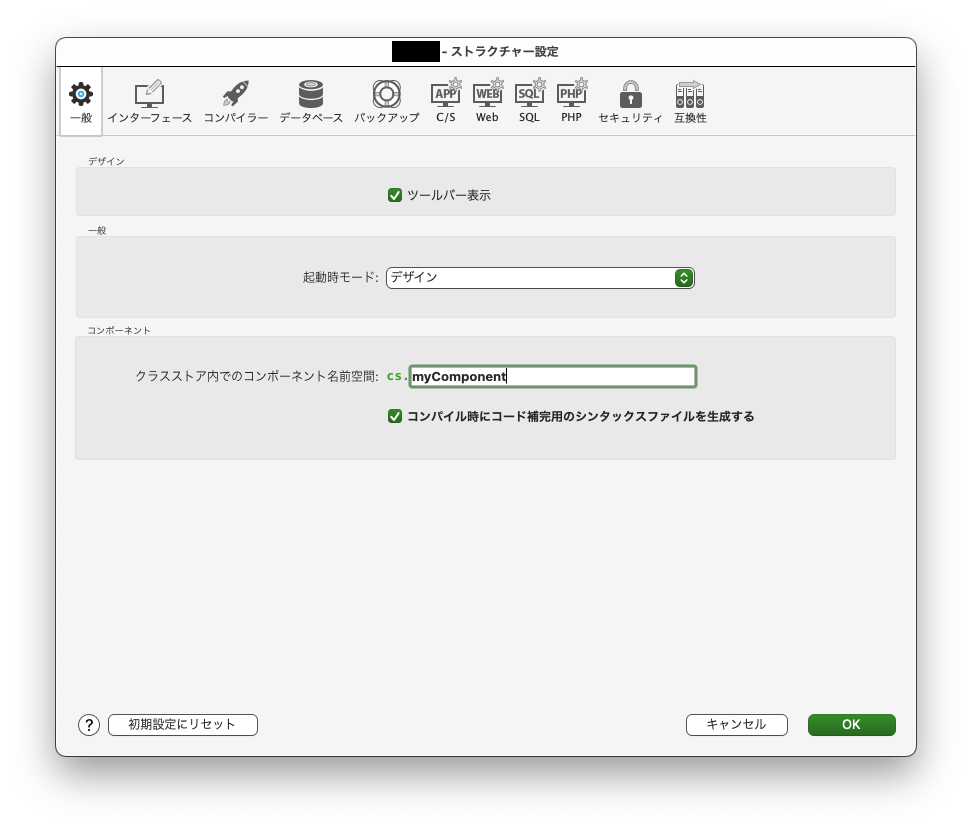Click the help question mark button
972x830 pixels.
point(89,725)
